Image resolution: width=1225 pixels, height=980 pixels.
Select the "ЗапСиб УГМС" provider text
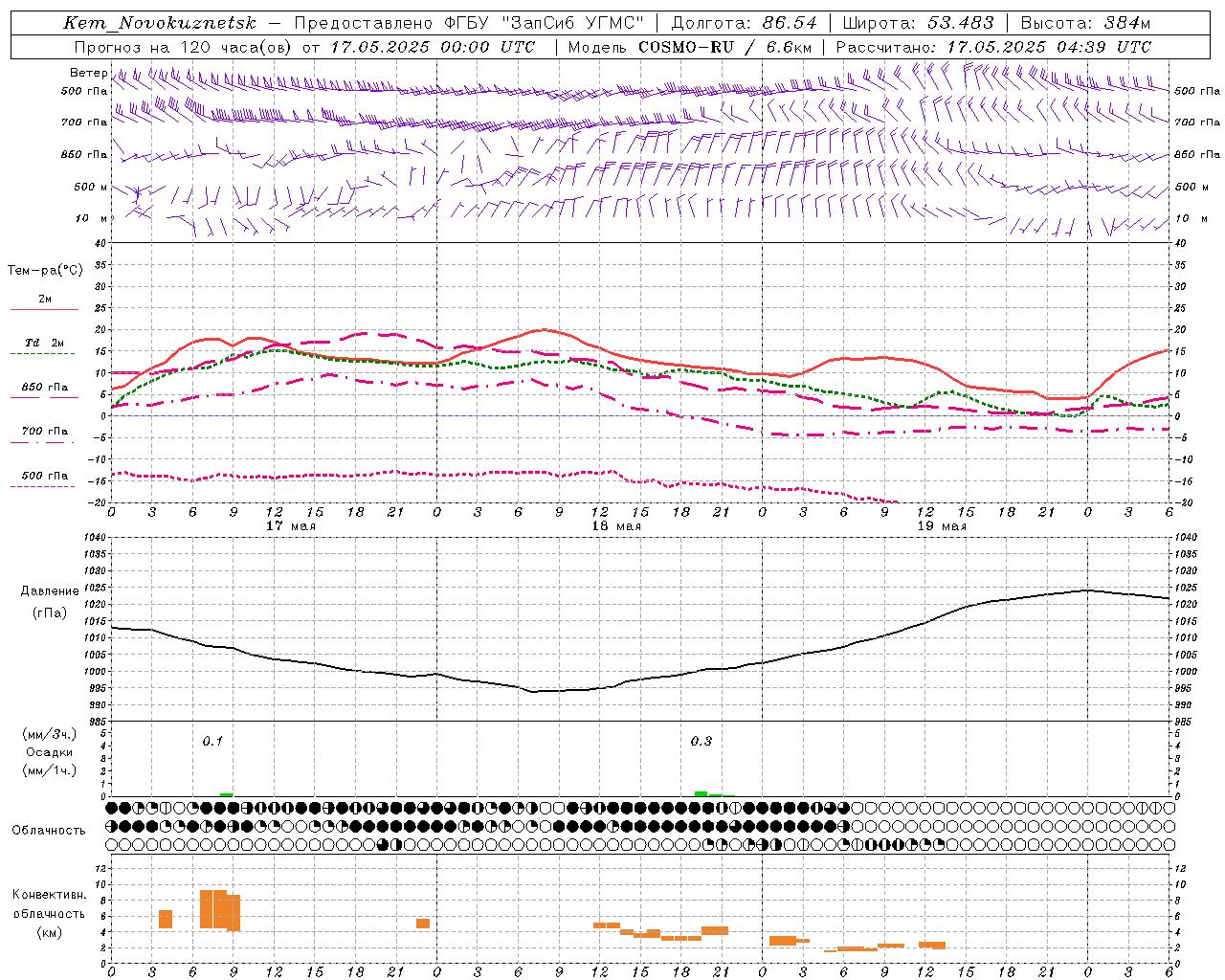coord(574,23)
